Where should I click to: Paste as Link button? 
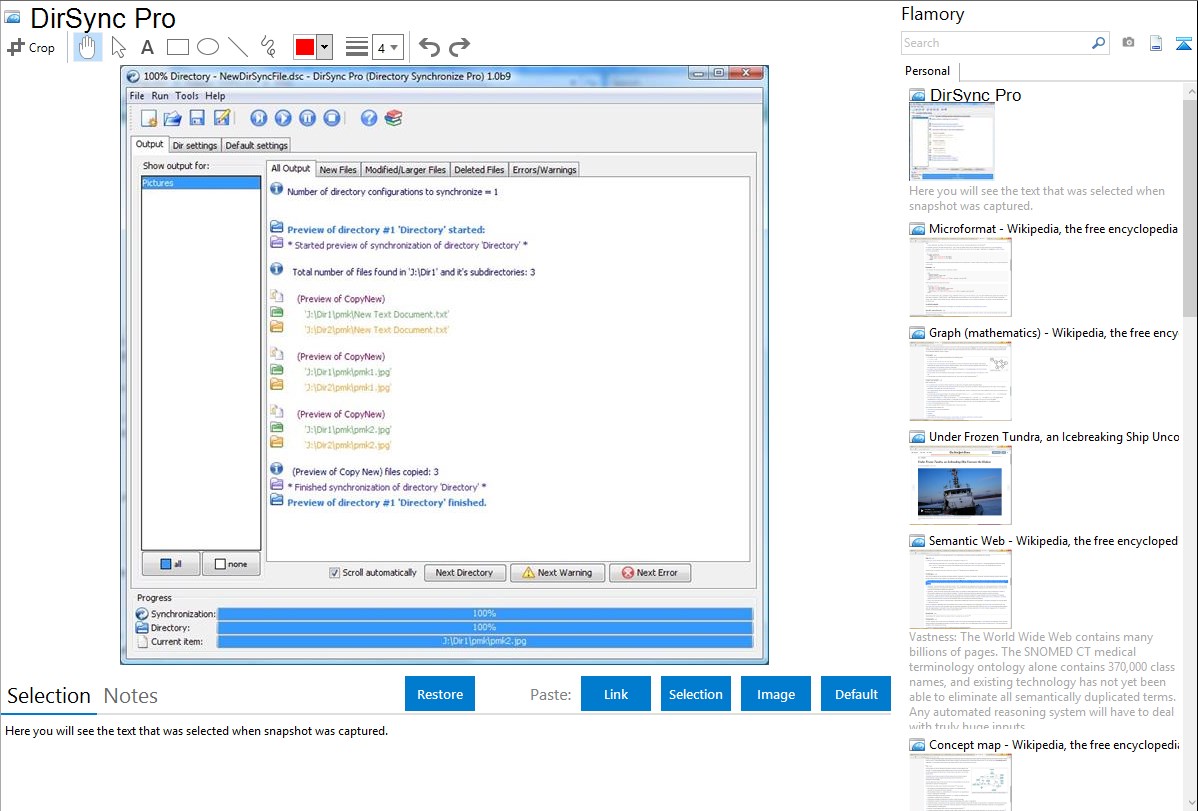tap(616, 694)
